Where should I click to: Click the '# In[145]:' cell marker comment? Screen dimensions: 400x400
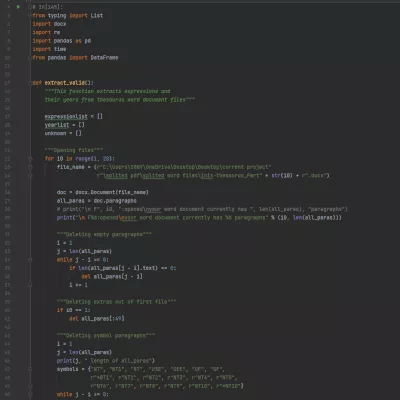(47, 7)
